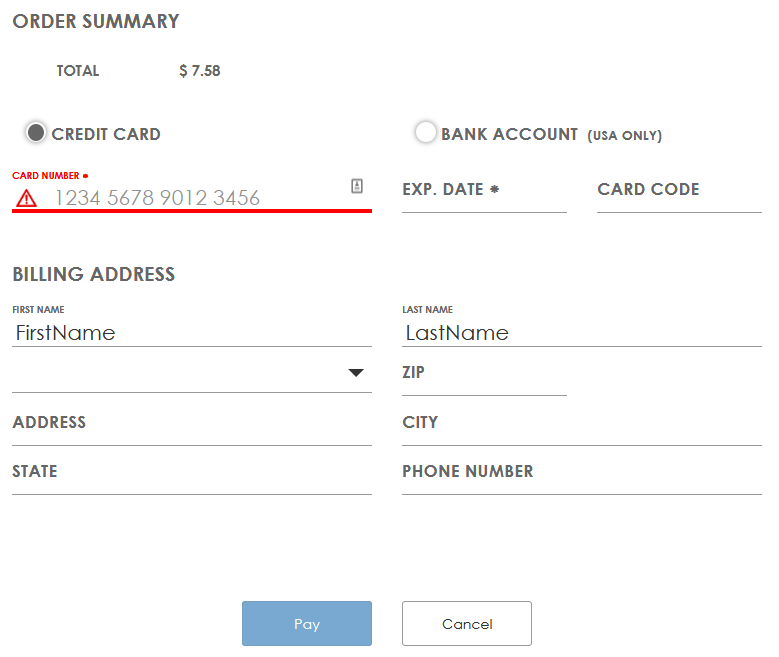Choose the Bank Account radio button
779x657 pixels.
click(426, 133)
